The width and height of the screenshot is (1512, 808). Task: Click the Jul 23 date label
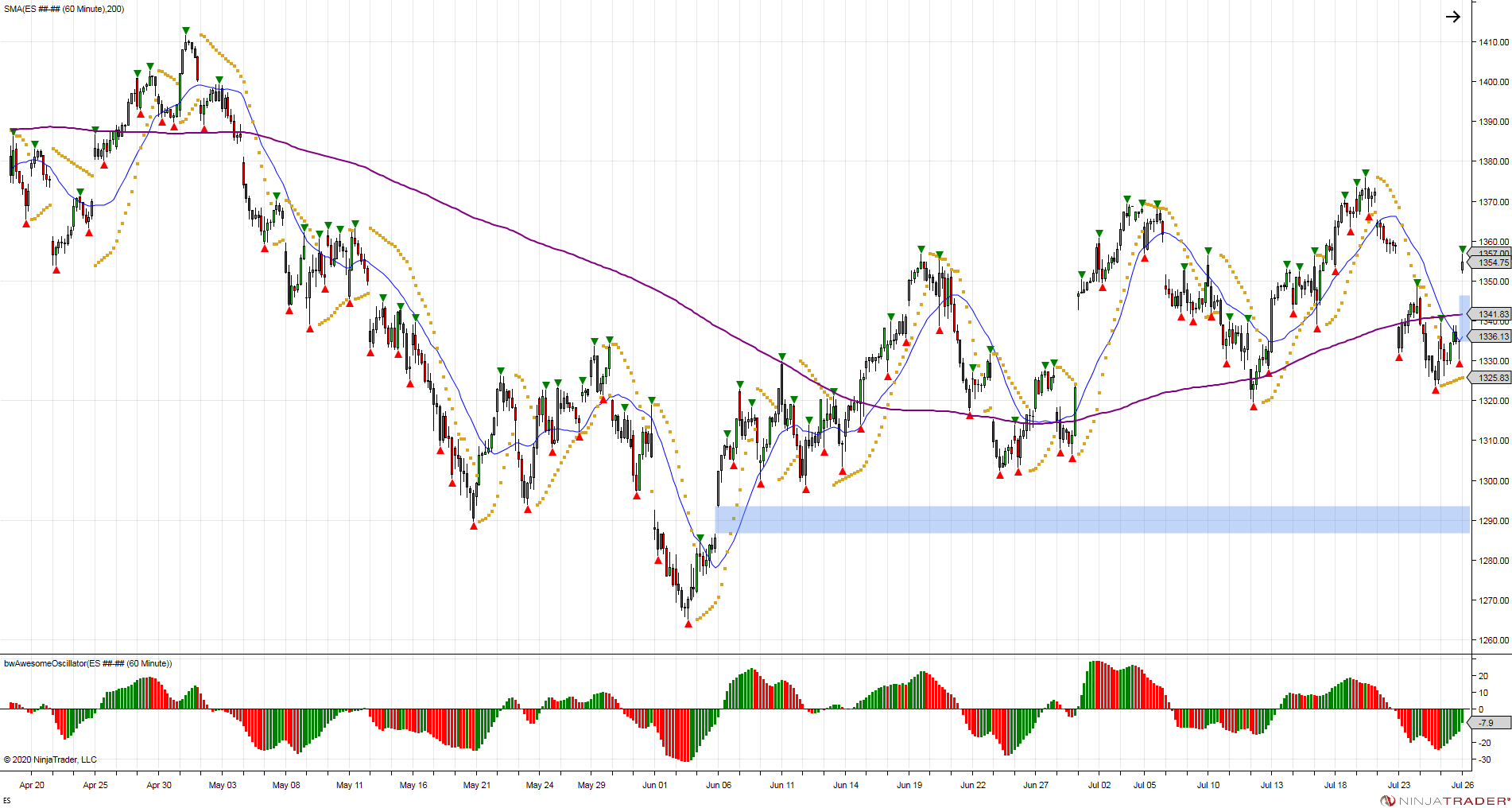click(1399, 785)
